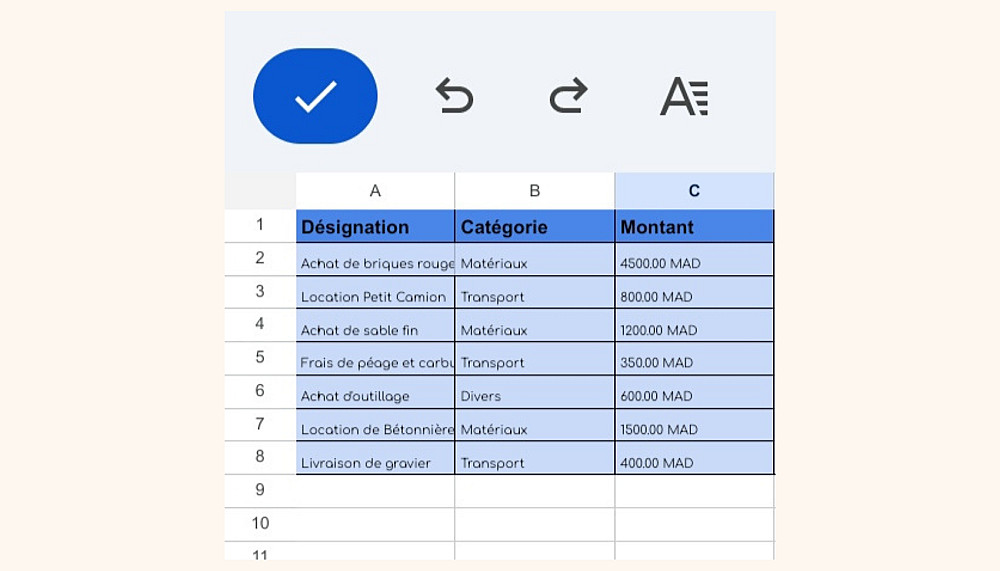The width and height of the screenshot is (1000, 571).
Task: Select the 1500.00 MAD amount cell
Action: pyautogui.click(x=694, y=429)
